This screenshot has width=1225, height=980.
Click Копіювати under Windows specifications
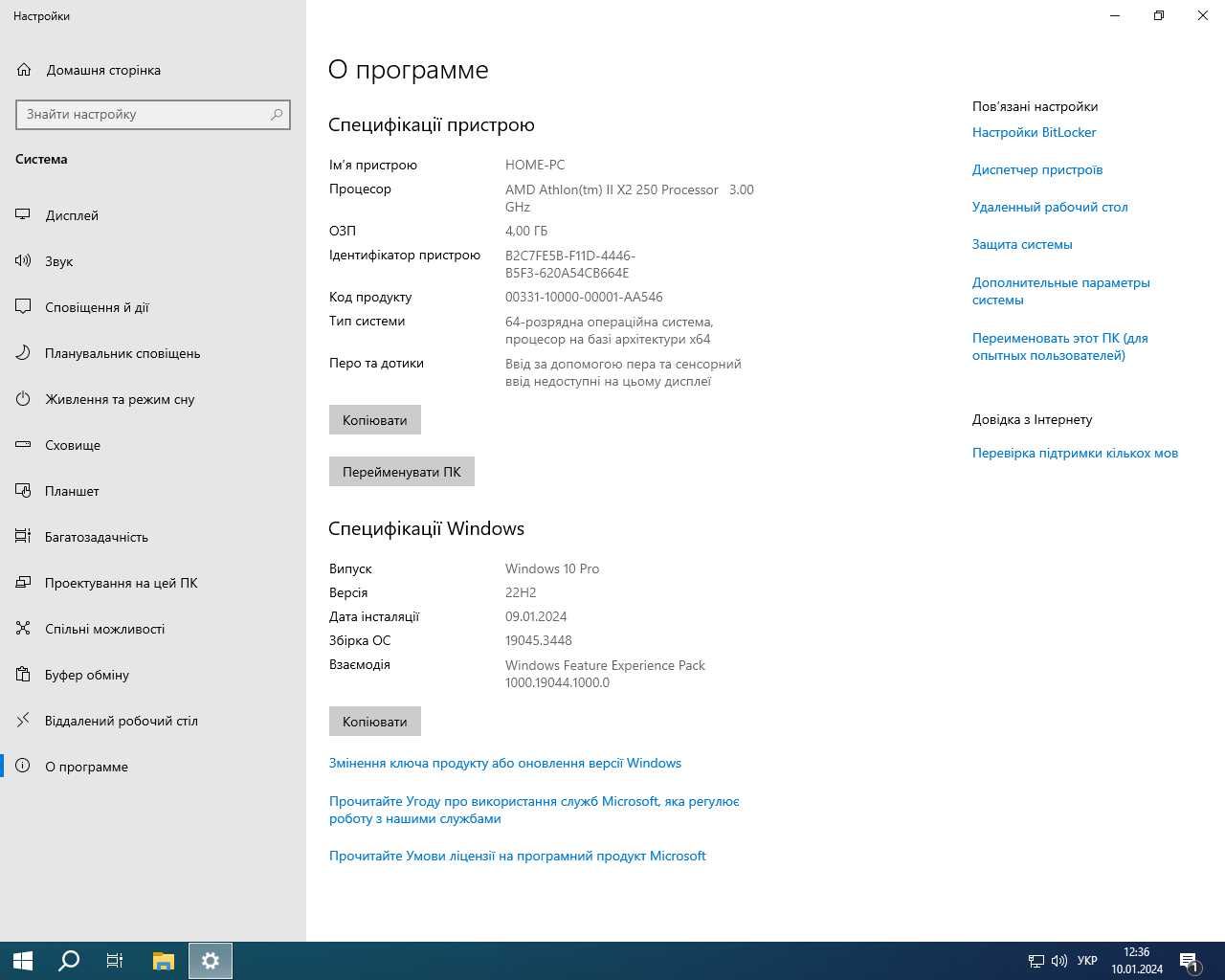375,722
